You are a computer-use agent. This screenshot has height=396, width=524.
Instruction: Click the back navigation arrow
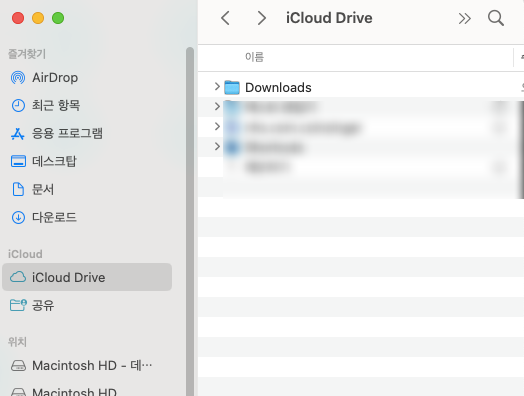(x=225, y=18)
